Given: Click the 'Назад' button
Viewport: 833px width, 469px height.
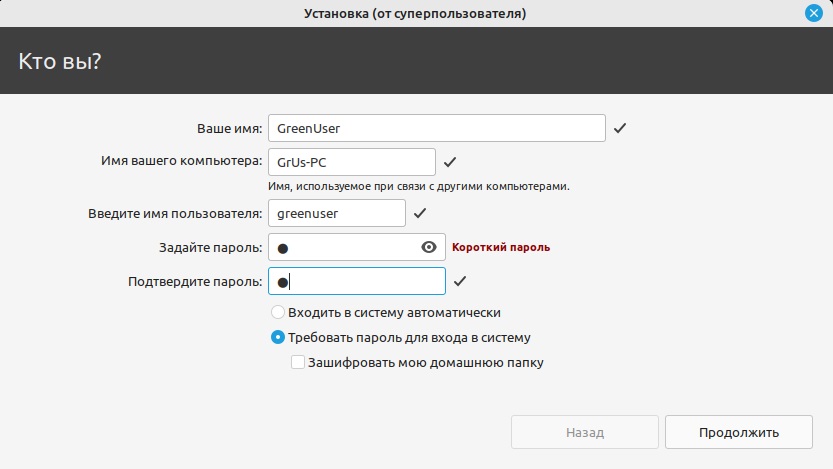Looking at the screenshot, I should [x=584, y=433].
